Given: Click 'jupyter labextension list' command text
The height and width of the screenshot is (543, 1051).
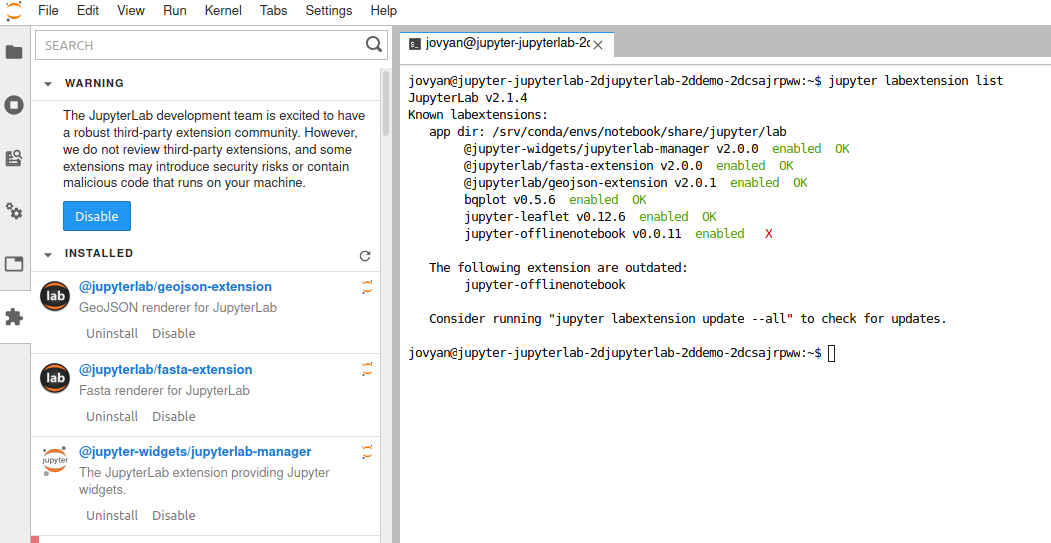Looking at the screenshot, I should (916, 80).
